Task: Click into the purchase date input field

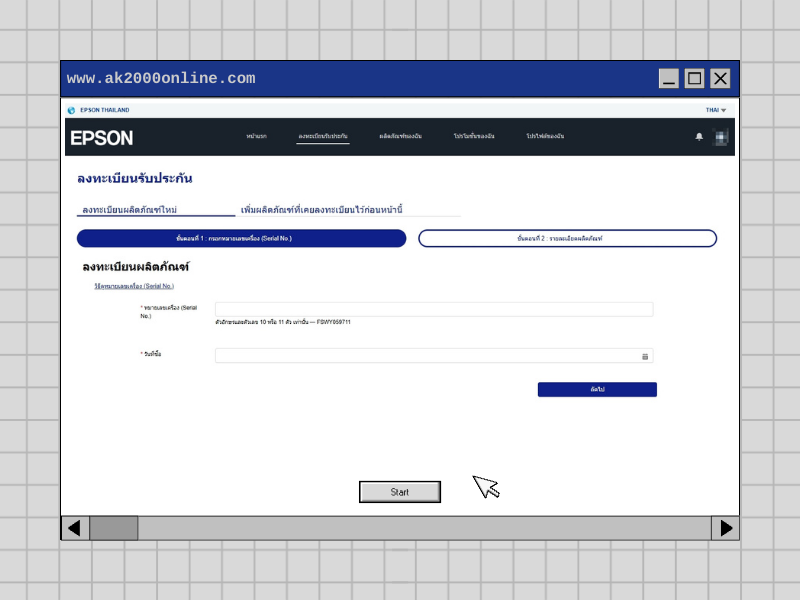Action: 434,356
